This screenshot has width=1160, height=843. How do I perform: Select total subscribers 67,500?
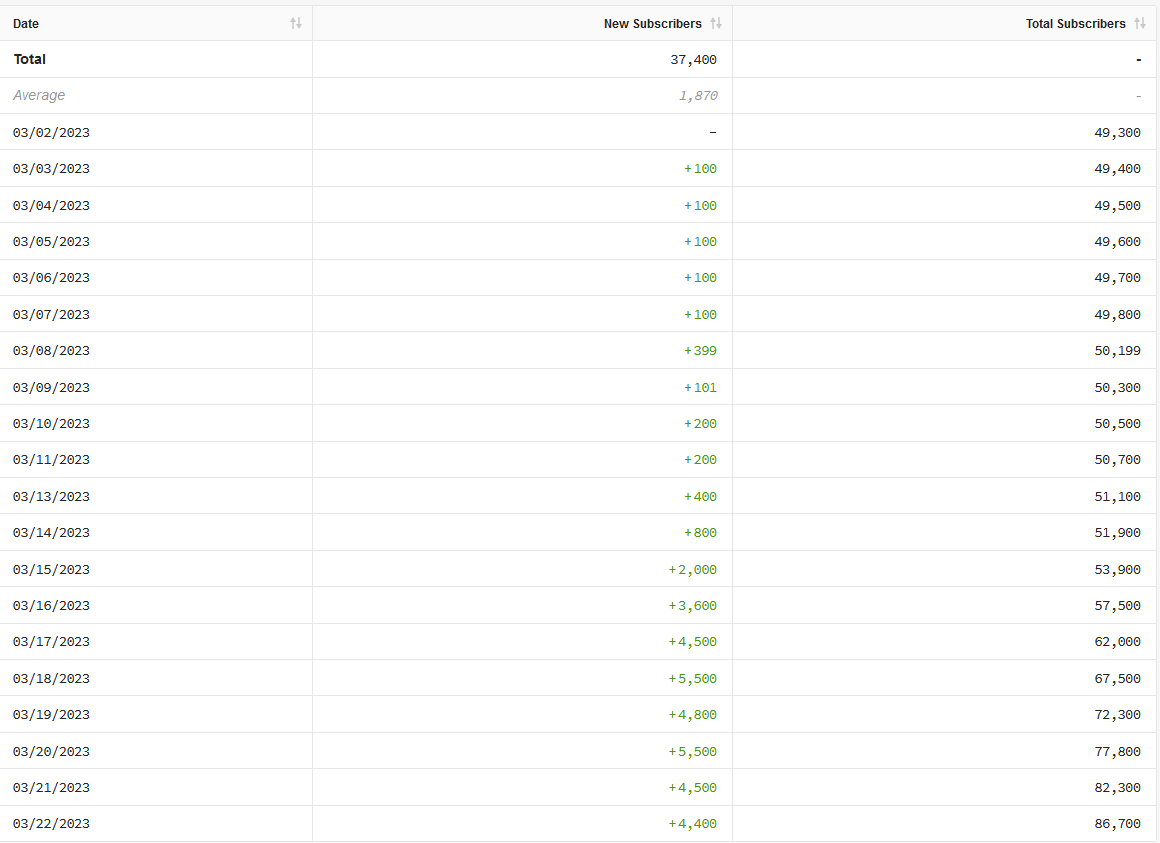click(1117, 679)
